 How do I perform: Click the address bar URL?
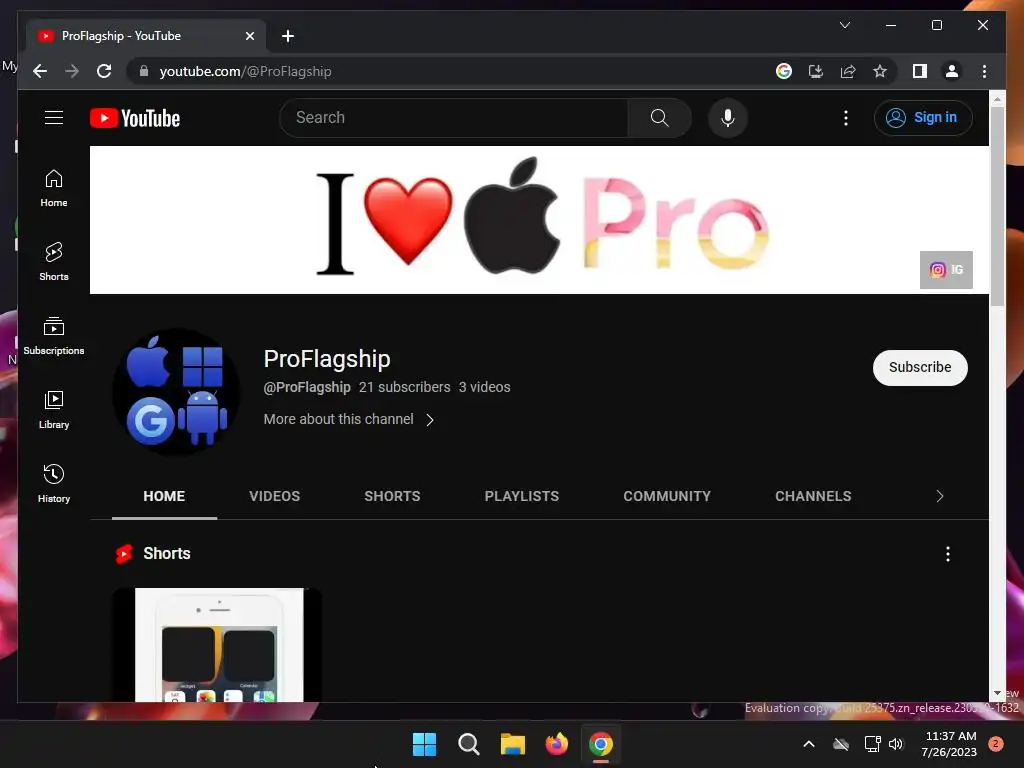point(245,71)
